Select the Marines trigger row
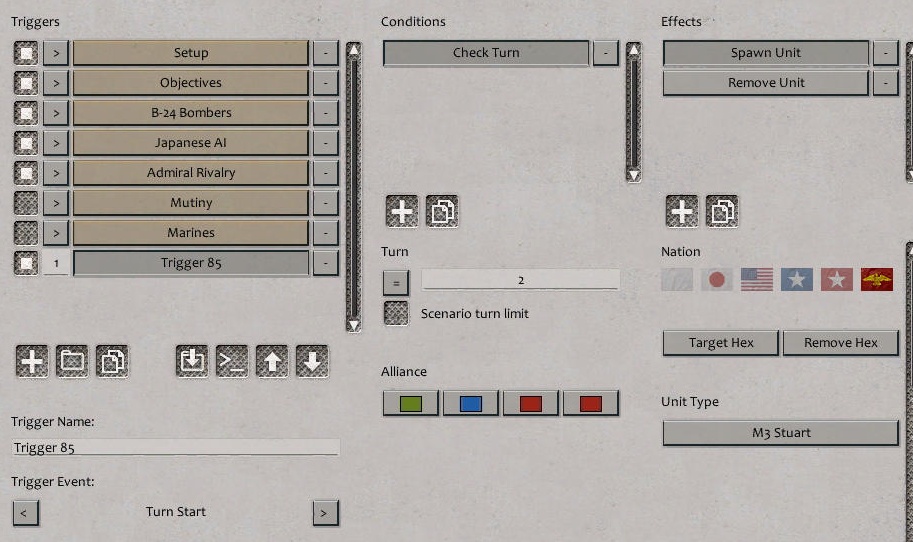This screenshot has width=913, height=542. (x=191, y=233)
